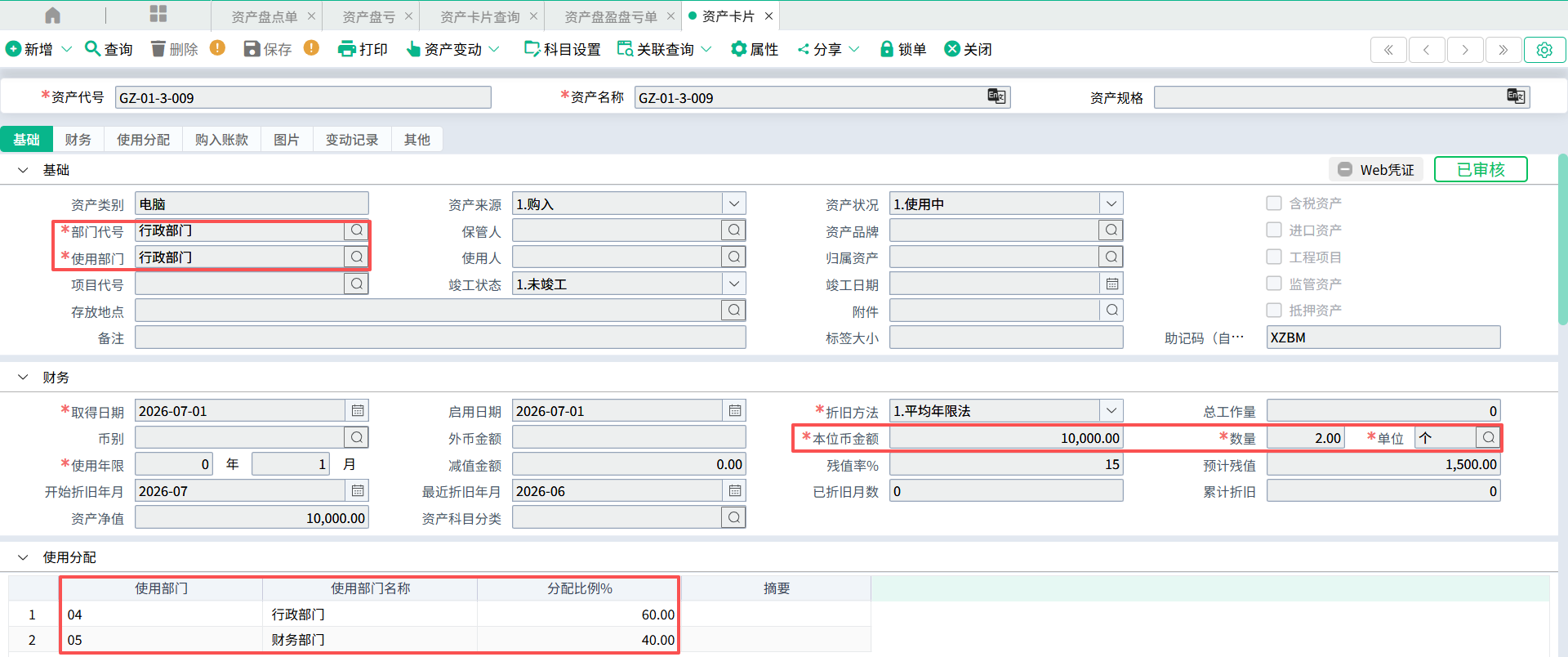Click lookup icon for 单位 field
This screenshot has width=1568, height=657.
pos(1489,438)
